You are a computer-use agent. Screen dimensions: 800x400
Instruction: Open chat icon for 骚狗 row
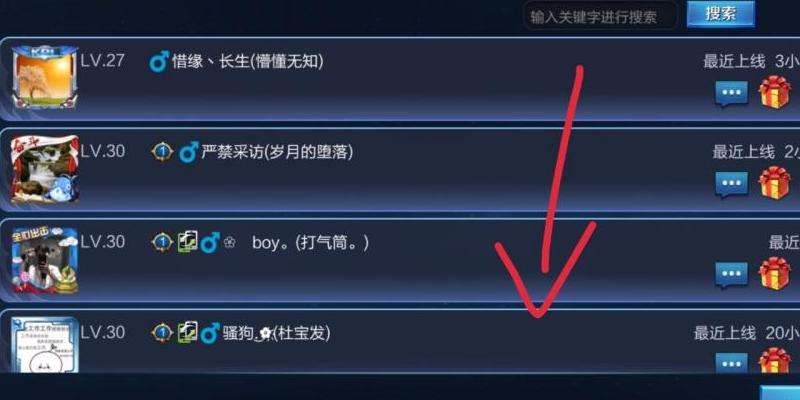732,363
